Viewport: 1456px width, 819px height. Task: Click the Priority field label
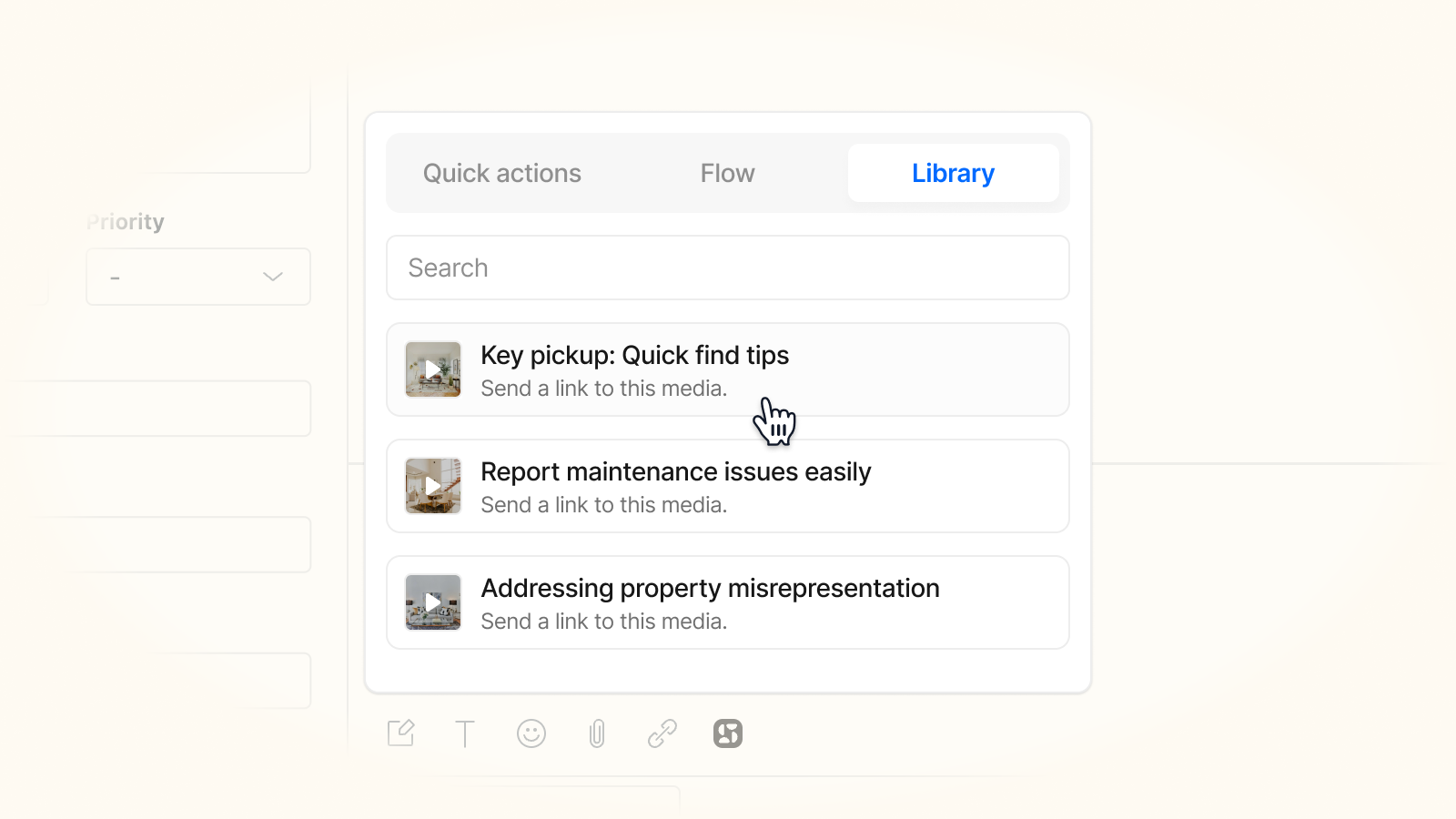[126, 222]
